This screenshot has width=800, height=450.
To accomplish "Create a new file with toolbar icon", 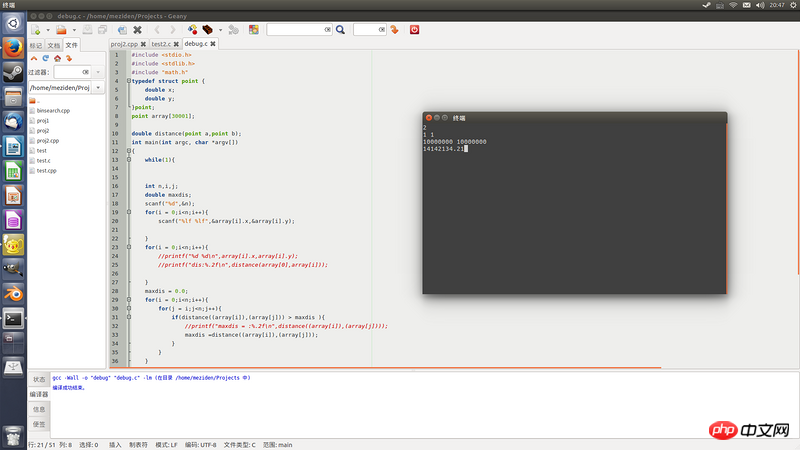I will click(35, 30).
